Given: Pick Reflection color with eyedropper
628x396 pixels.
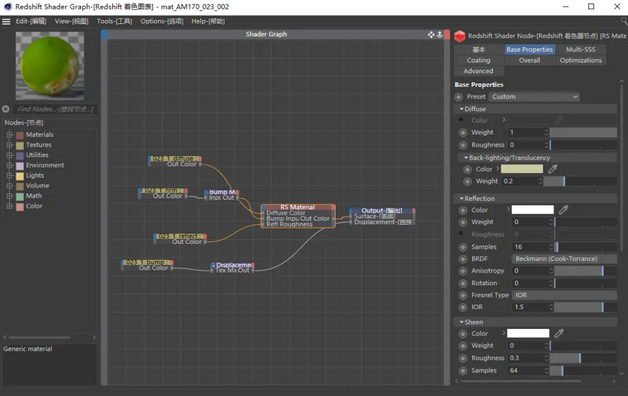Looking at the screenshot, I should pyautogui.click(x=564, y=209).
